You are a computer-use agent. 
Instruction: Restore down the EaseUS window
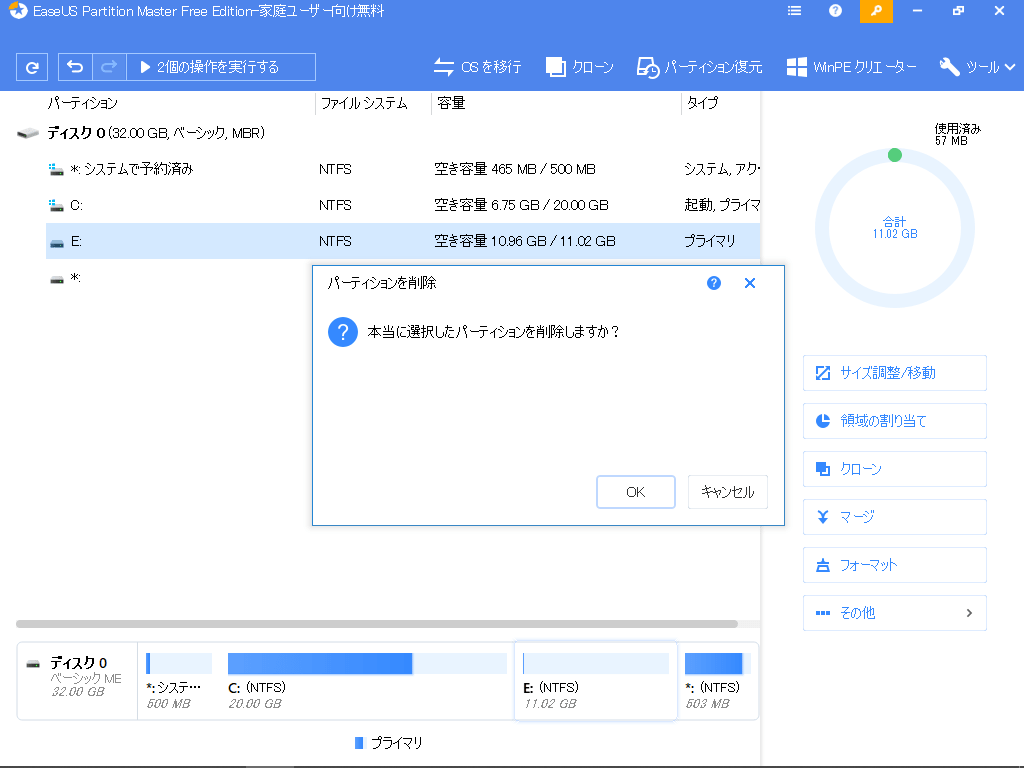click(x=958, y=11)
